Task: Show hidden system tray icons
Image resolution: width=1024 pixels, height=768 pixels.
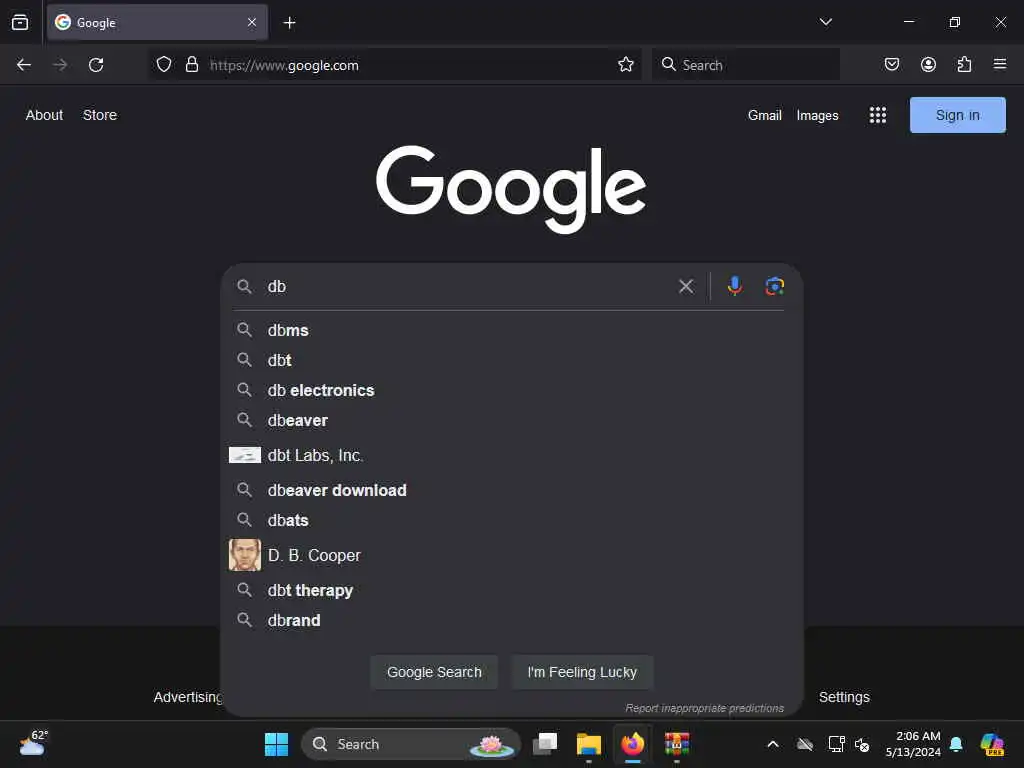Action: (773, 744)
